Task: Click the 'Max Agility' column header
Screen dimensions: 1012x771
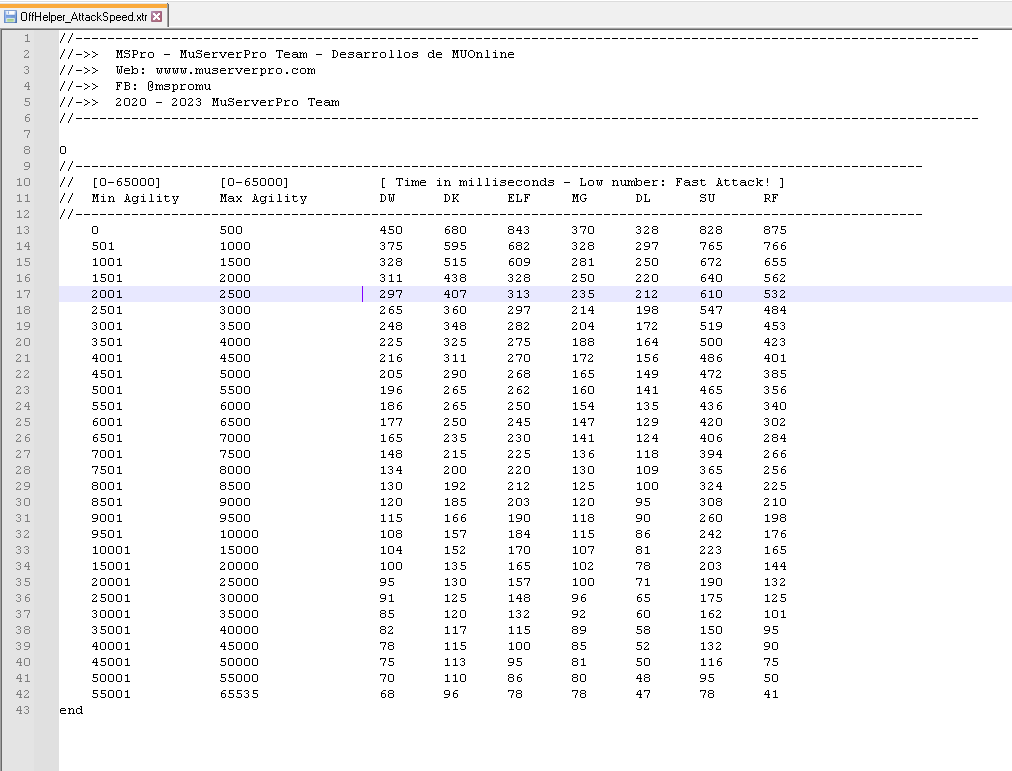Action: (x=263, y=198)
